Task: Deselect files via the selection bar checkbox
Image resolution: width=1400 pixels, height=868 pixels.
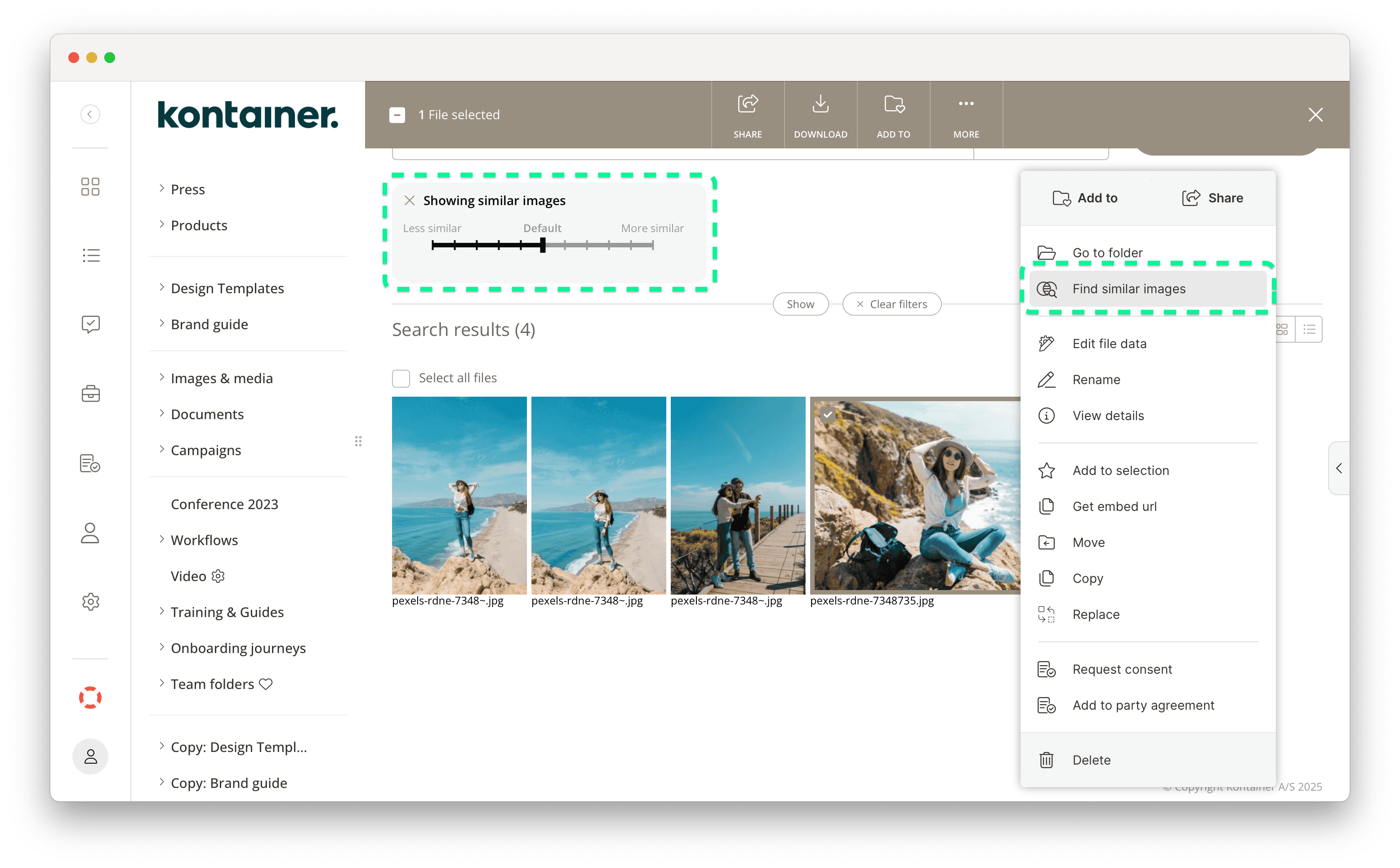Action: tap(397, 114)
